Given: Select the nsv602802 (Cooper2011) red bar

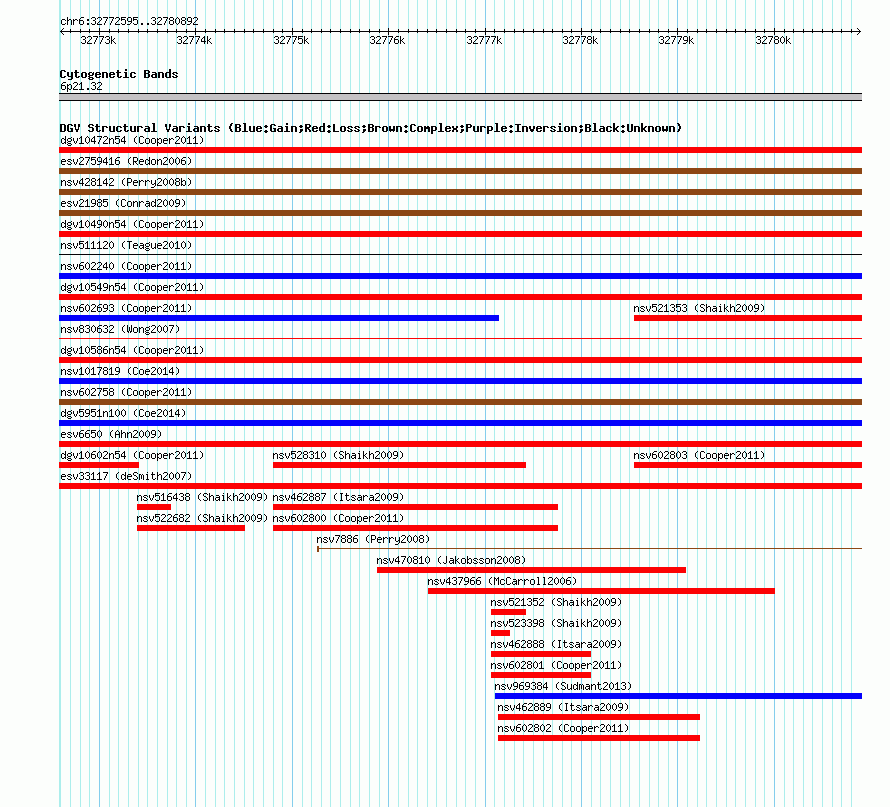Looking at the screenshot, I should pos(599,738).
